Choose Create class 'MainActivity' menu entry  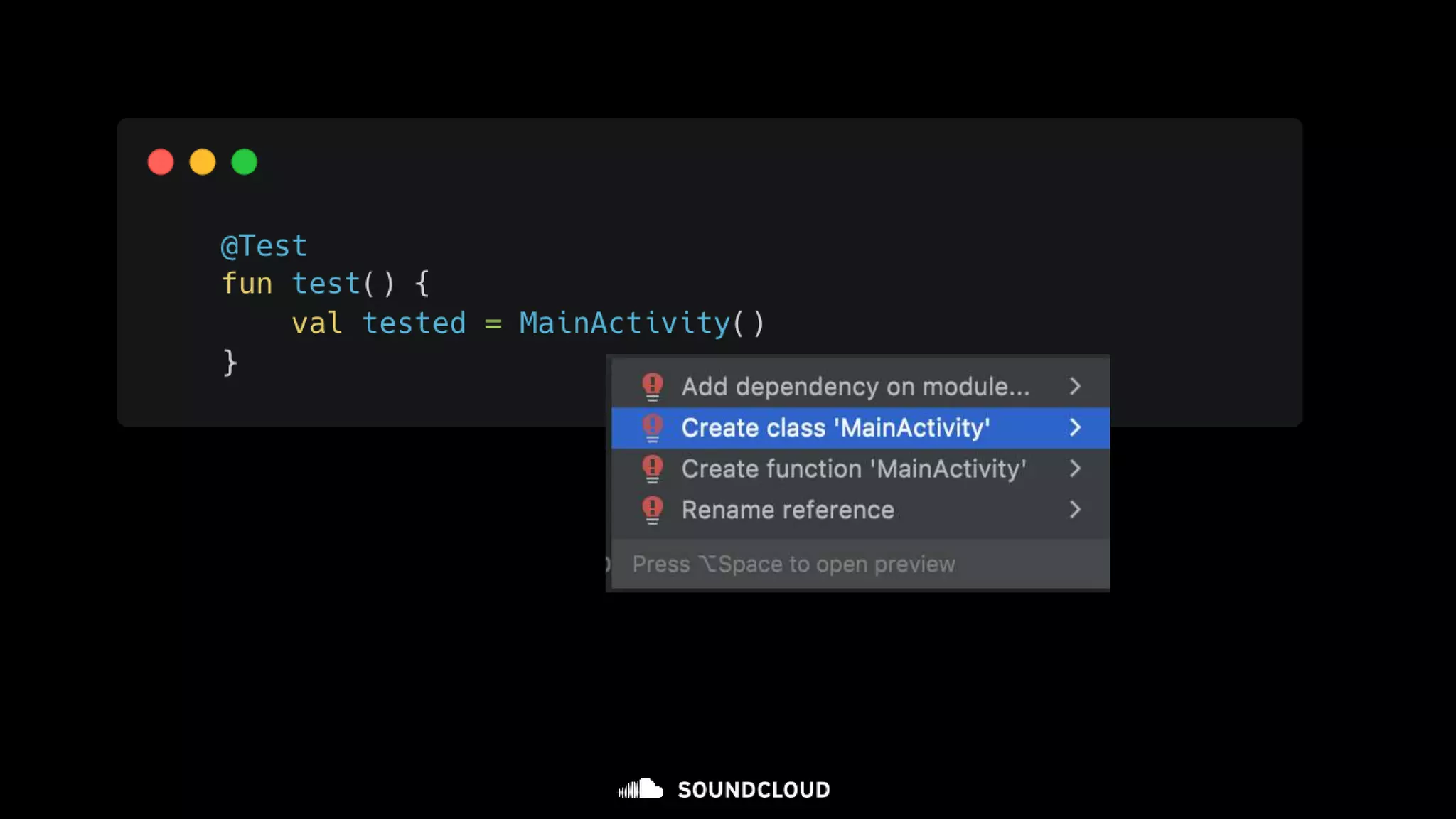pos(835,428)
